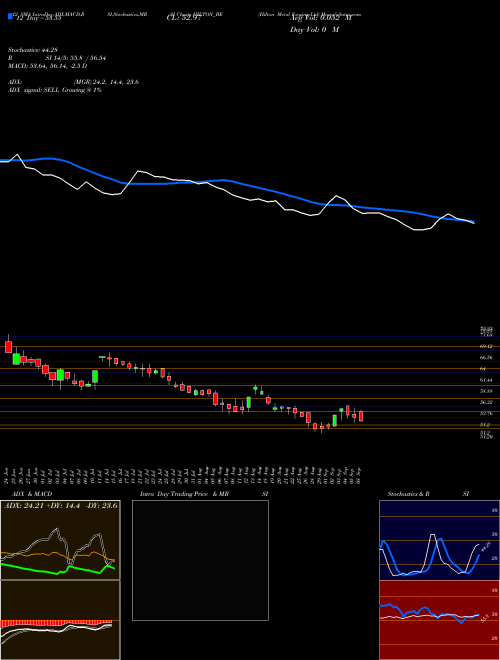500x660 pixels.
Task: Click the 'Intra Day Trading Price & MRSI' title
Action: tap(205, 494)
